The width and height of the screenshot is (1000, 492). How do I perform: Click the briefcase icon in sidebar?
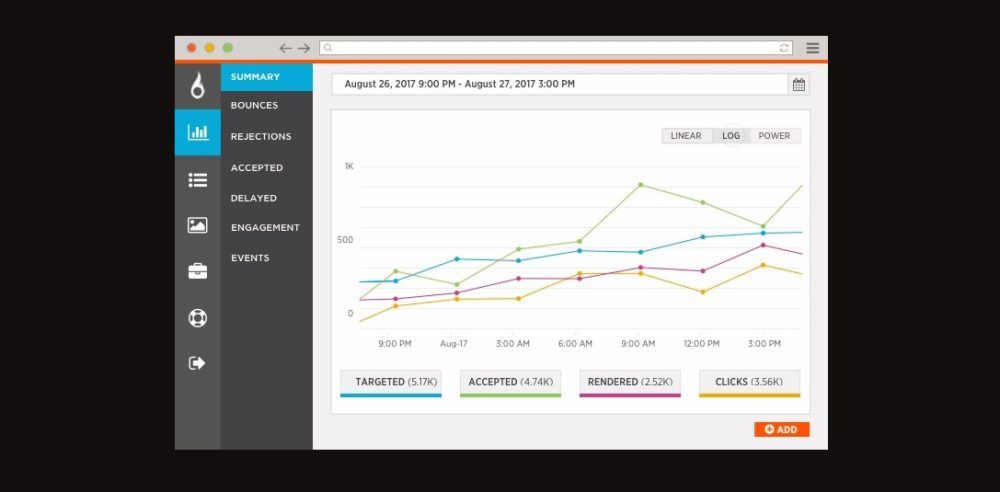click(197, 271)
